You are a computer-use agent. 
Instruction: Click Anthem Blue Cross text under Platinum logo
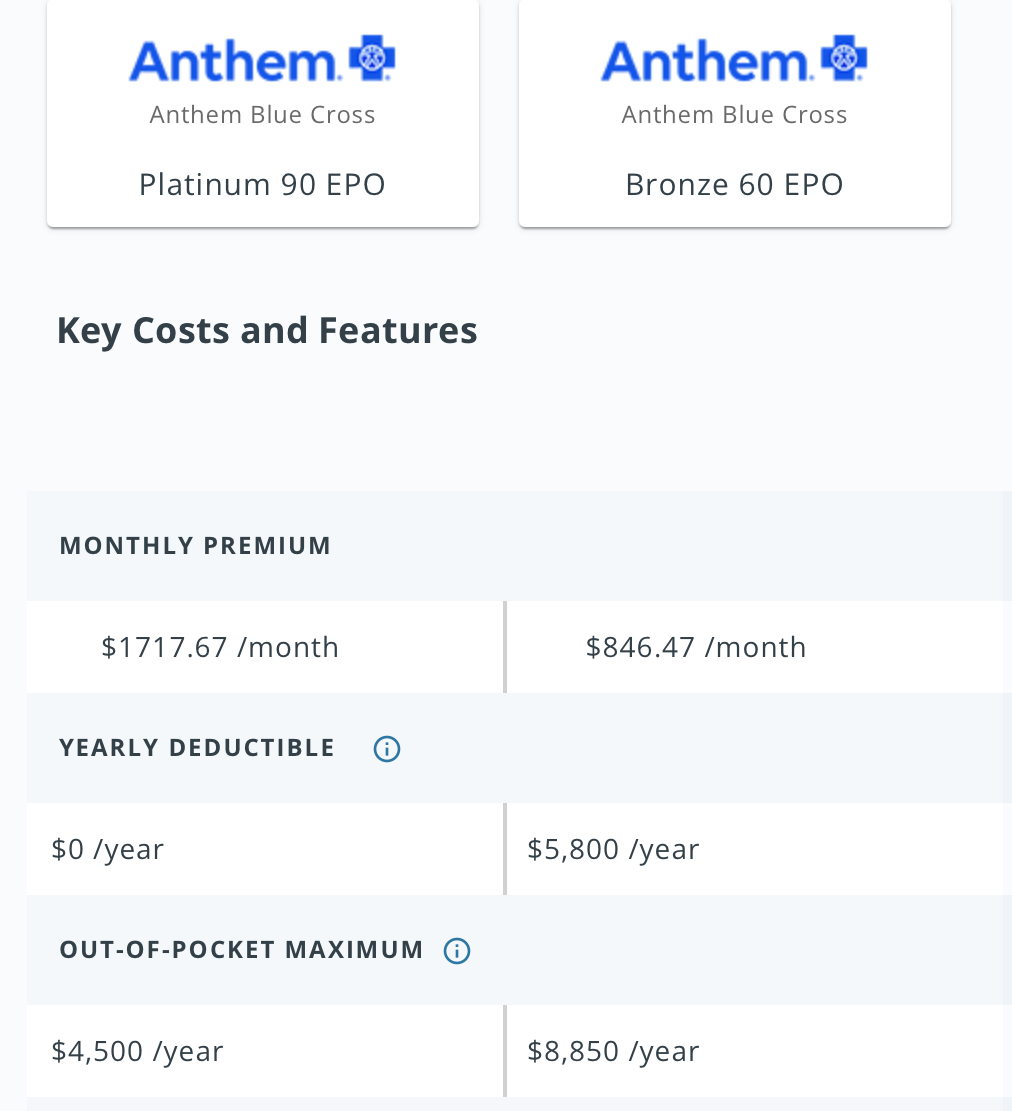point(262,115)
